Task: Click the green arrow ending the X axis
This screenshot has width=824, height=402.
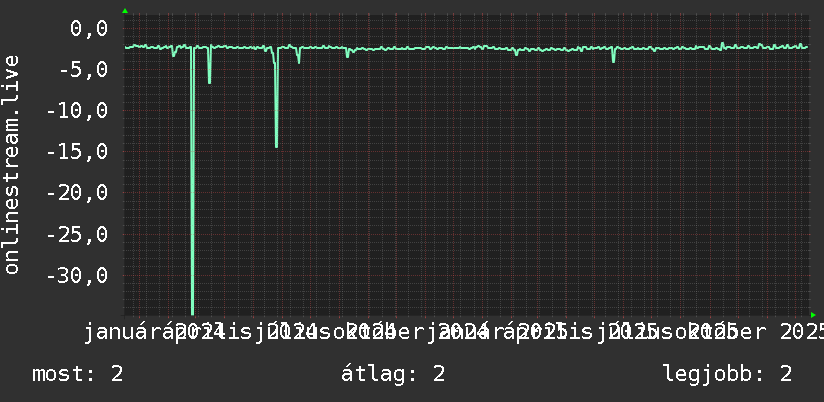Action: click(813, 315)
